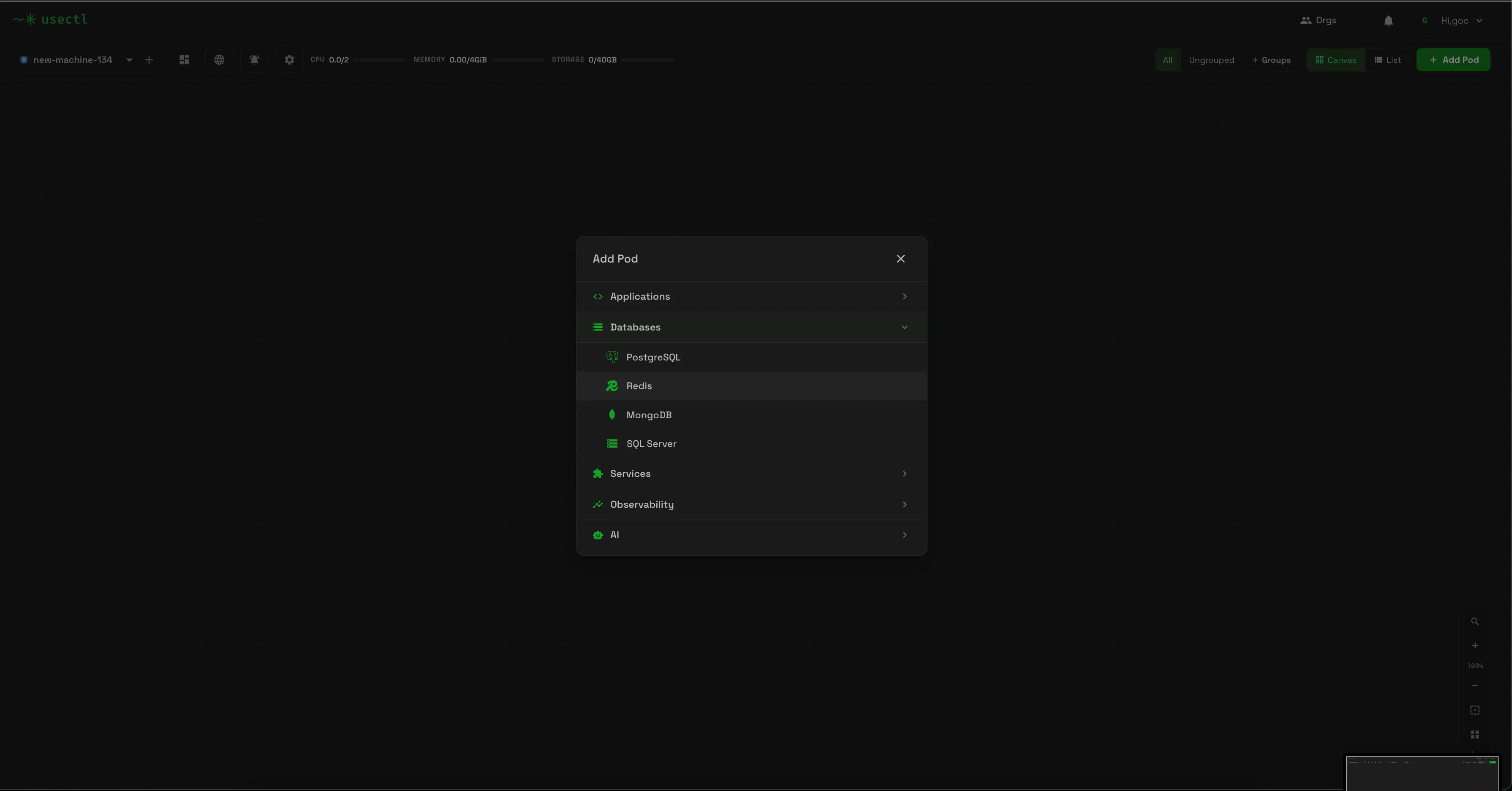This screenshot has width=1512, height=791.
Task: Click the fit-to-view canvas icon
Action: point(1474,710)
